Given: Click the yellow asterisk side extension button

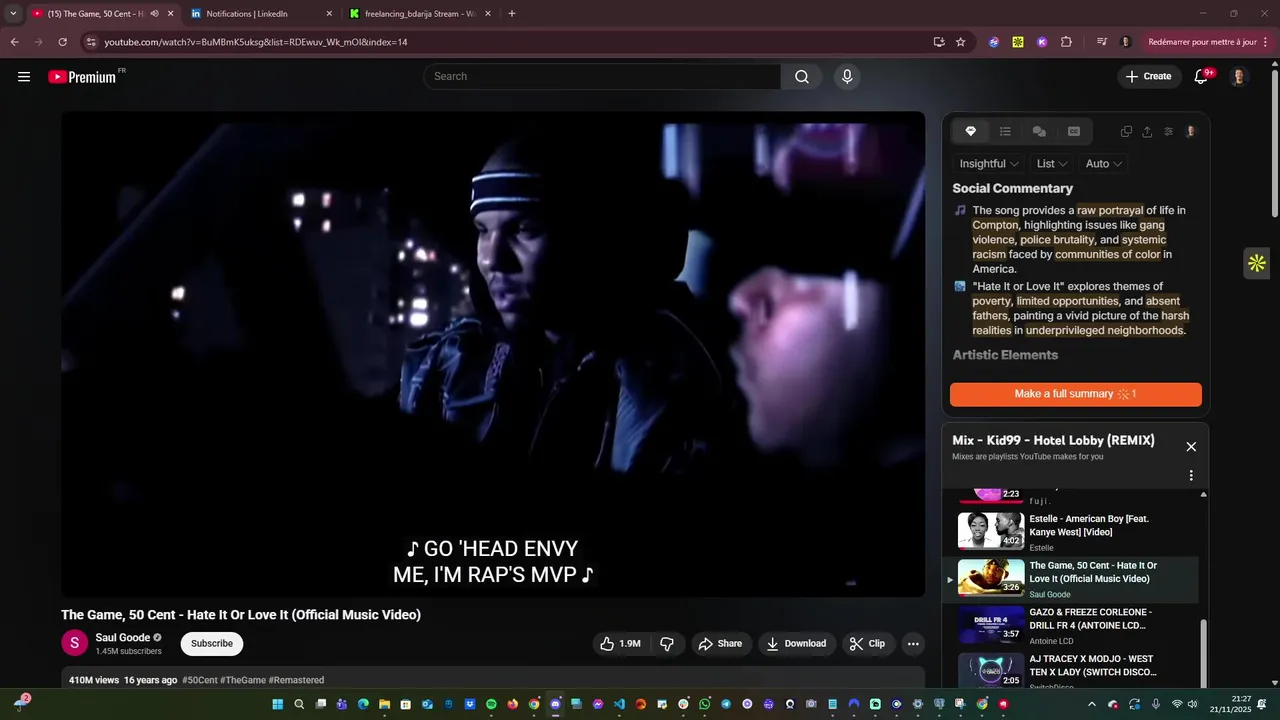Looking at the screenshot, I should click(x=1257, y=263).
